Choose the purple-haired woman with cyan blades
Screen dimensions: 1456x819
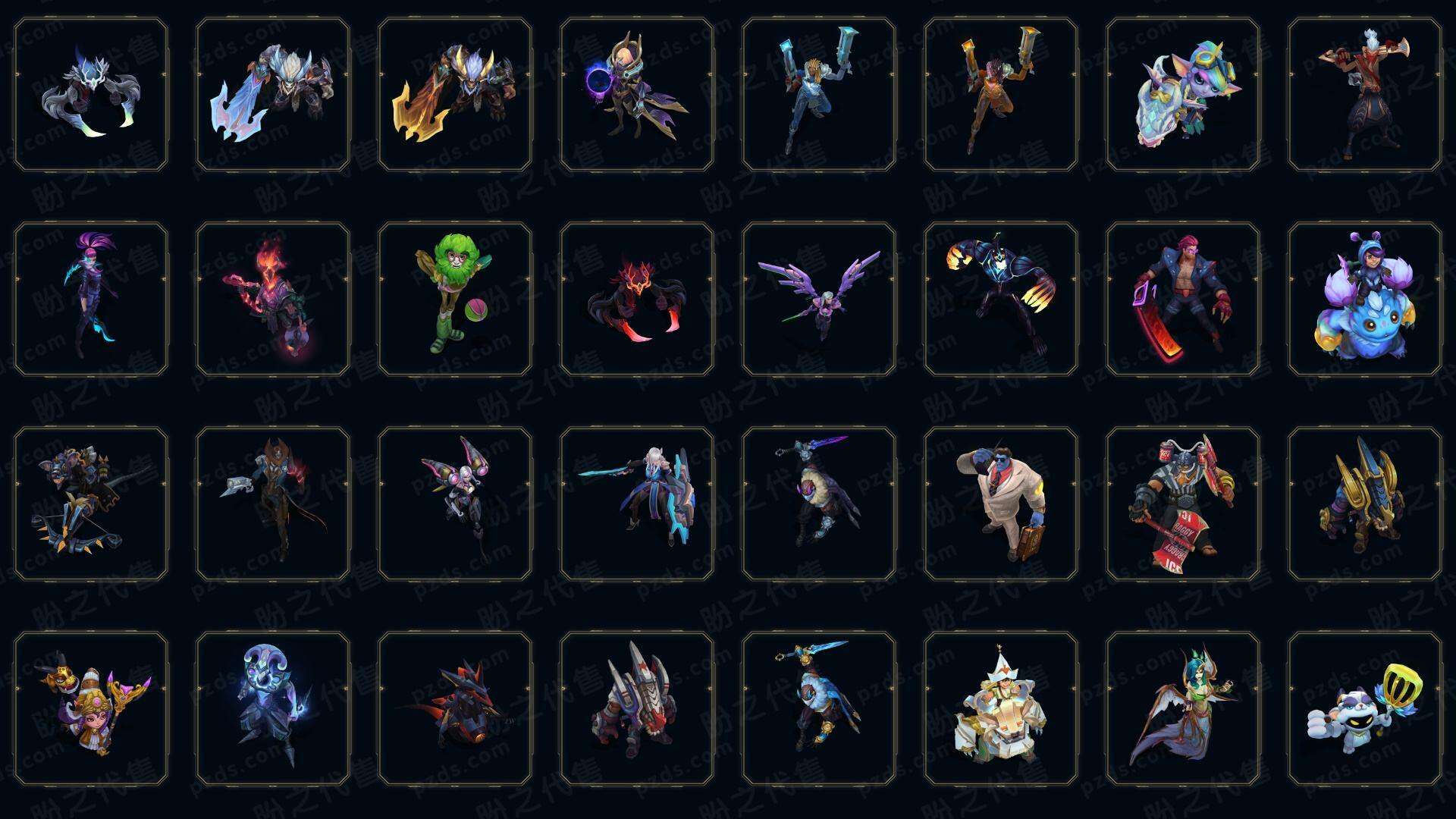(x=91, y=299)
